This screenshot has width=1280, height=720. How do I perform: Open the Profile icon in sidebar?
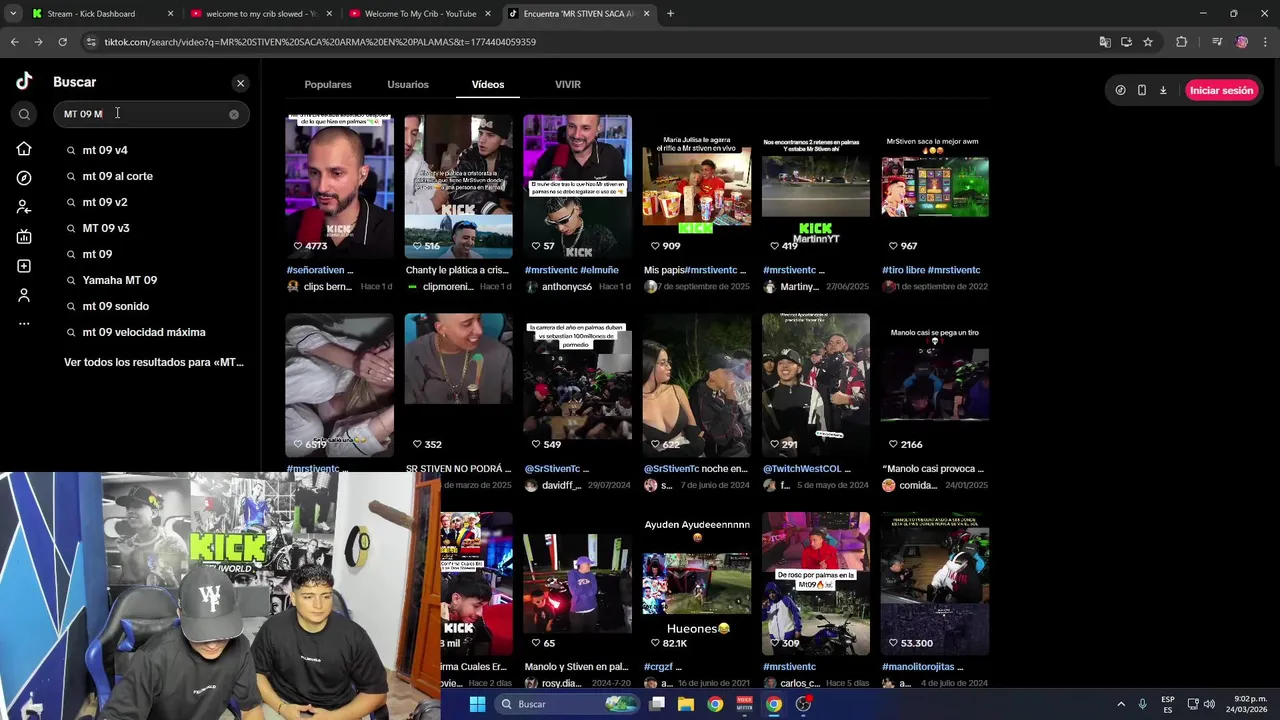pos(24,295)
